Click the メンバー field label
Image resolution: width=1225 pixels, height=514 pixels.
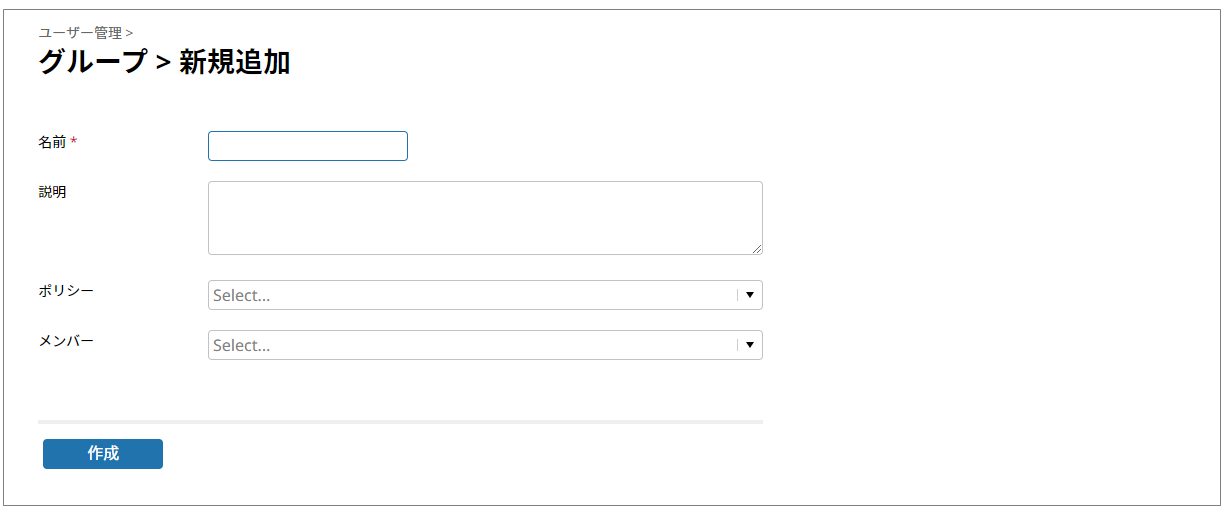pyautogui.click(x=66, y=341)
